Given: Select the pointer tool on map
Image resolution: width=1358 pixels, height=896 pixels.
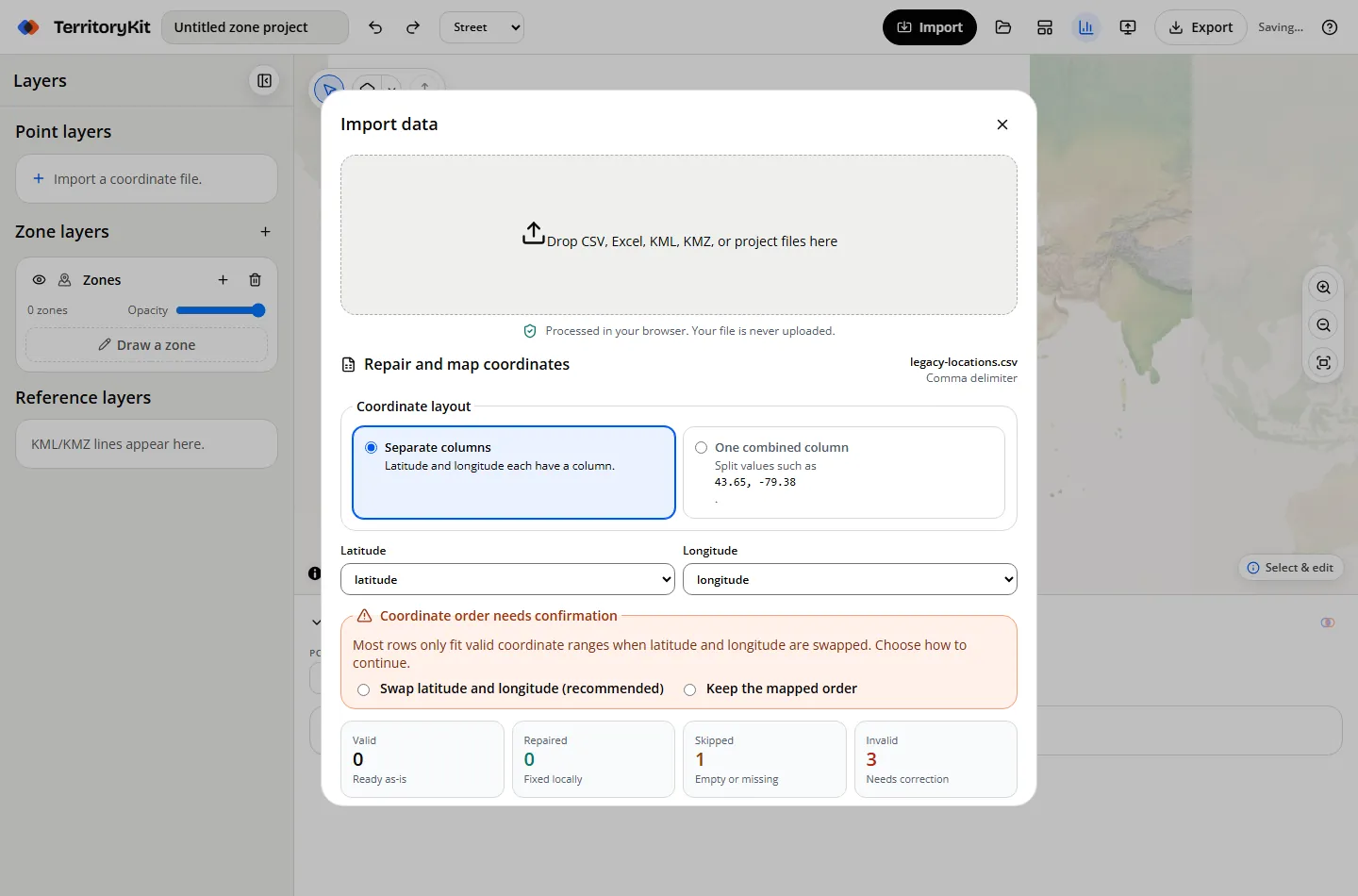Looking at the screenshot, I should coord(329,90).
